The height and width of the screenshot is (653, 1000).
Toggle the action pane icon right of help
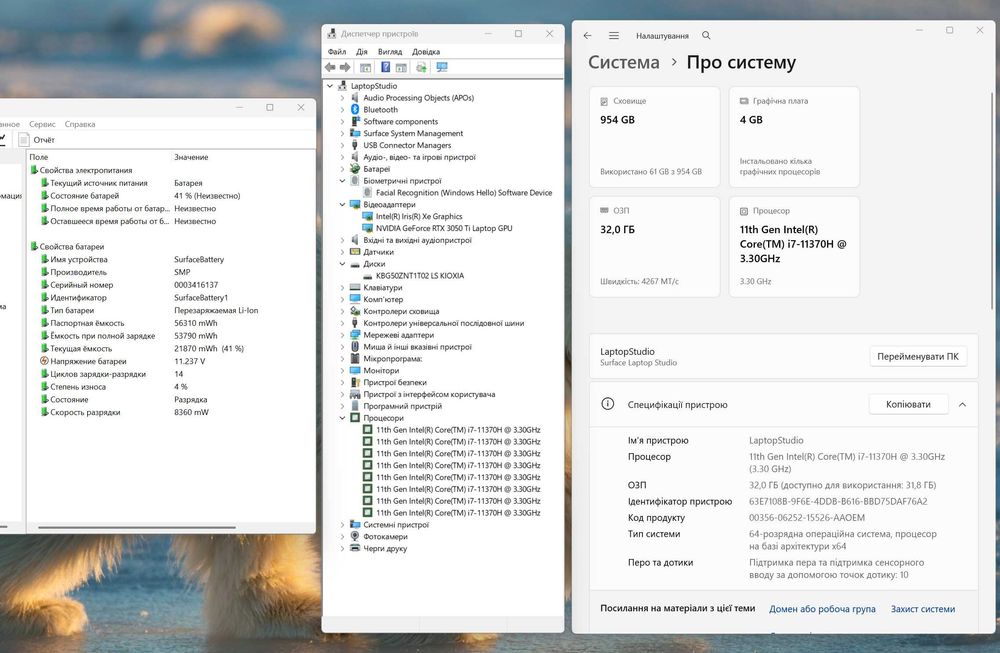click(x=401, y=67)
